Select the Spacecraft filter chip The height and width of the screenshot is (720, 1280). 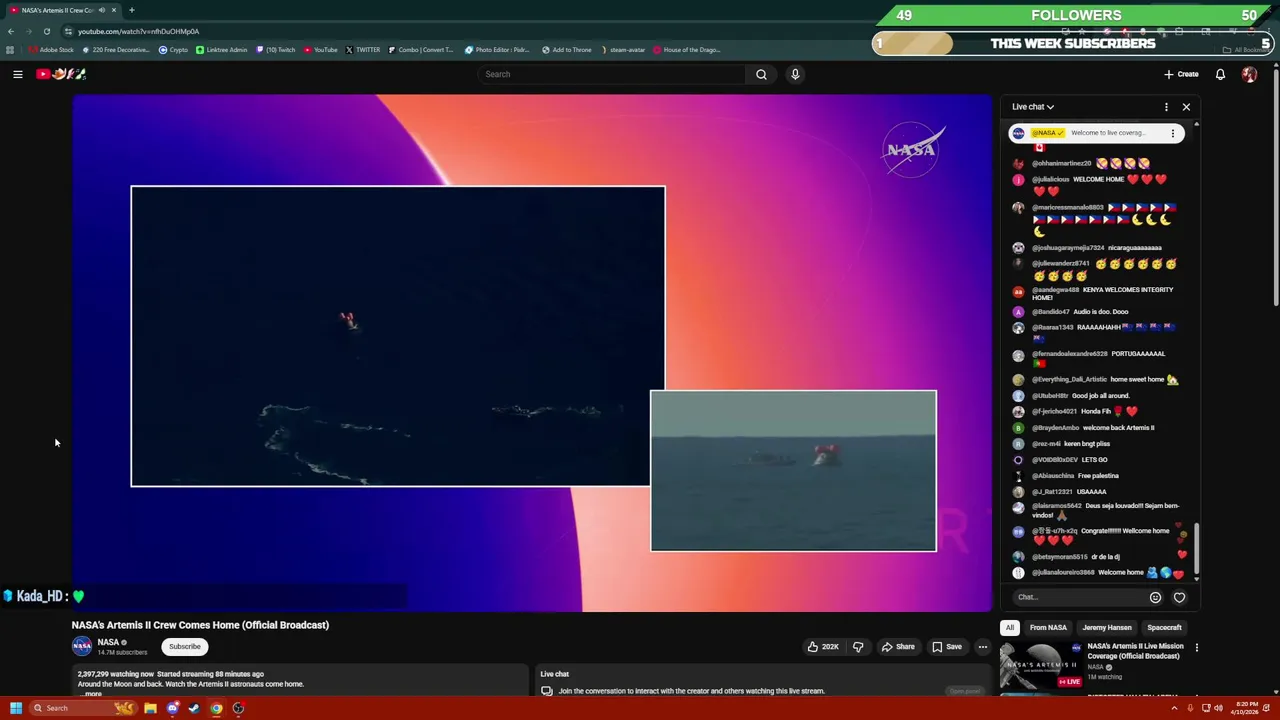click(x=1164, y=627)
